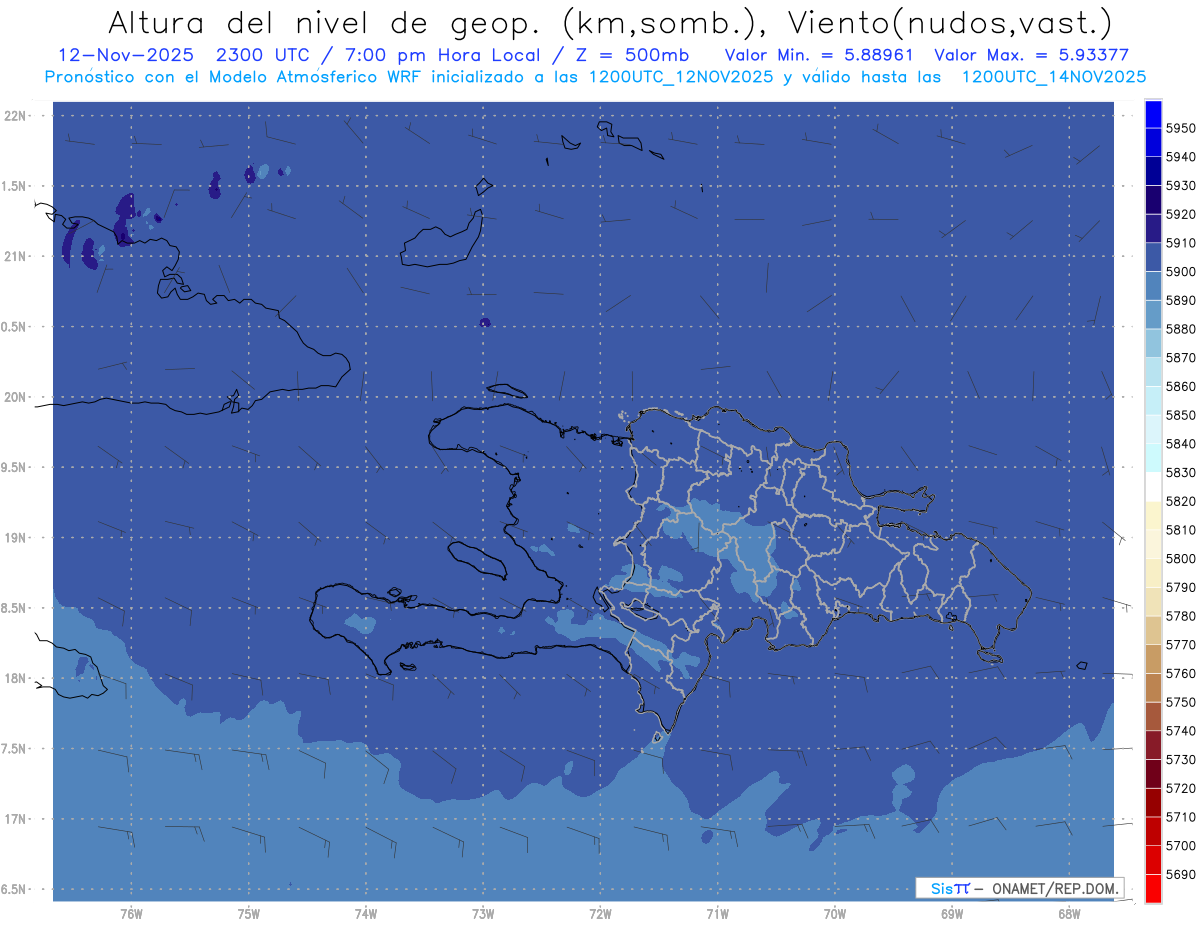Click the '5950' colorbar label

pos(1180,128)
